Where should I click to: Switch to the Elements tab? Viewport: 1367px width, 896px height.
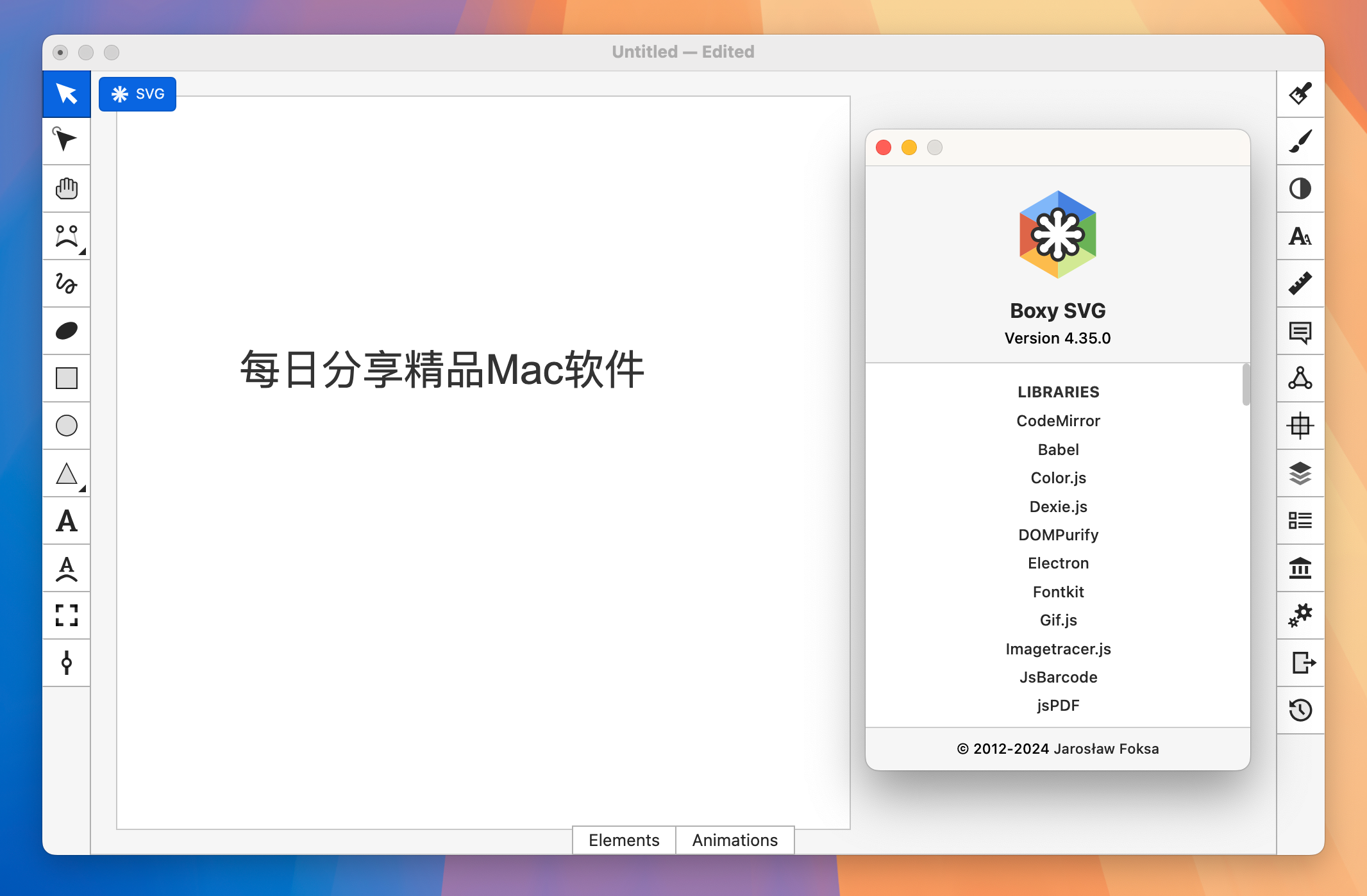click(624, 840)
